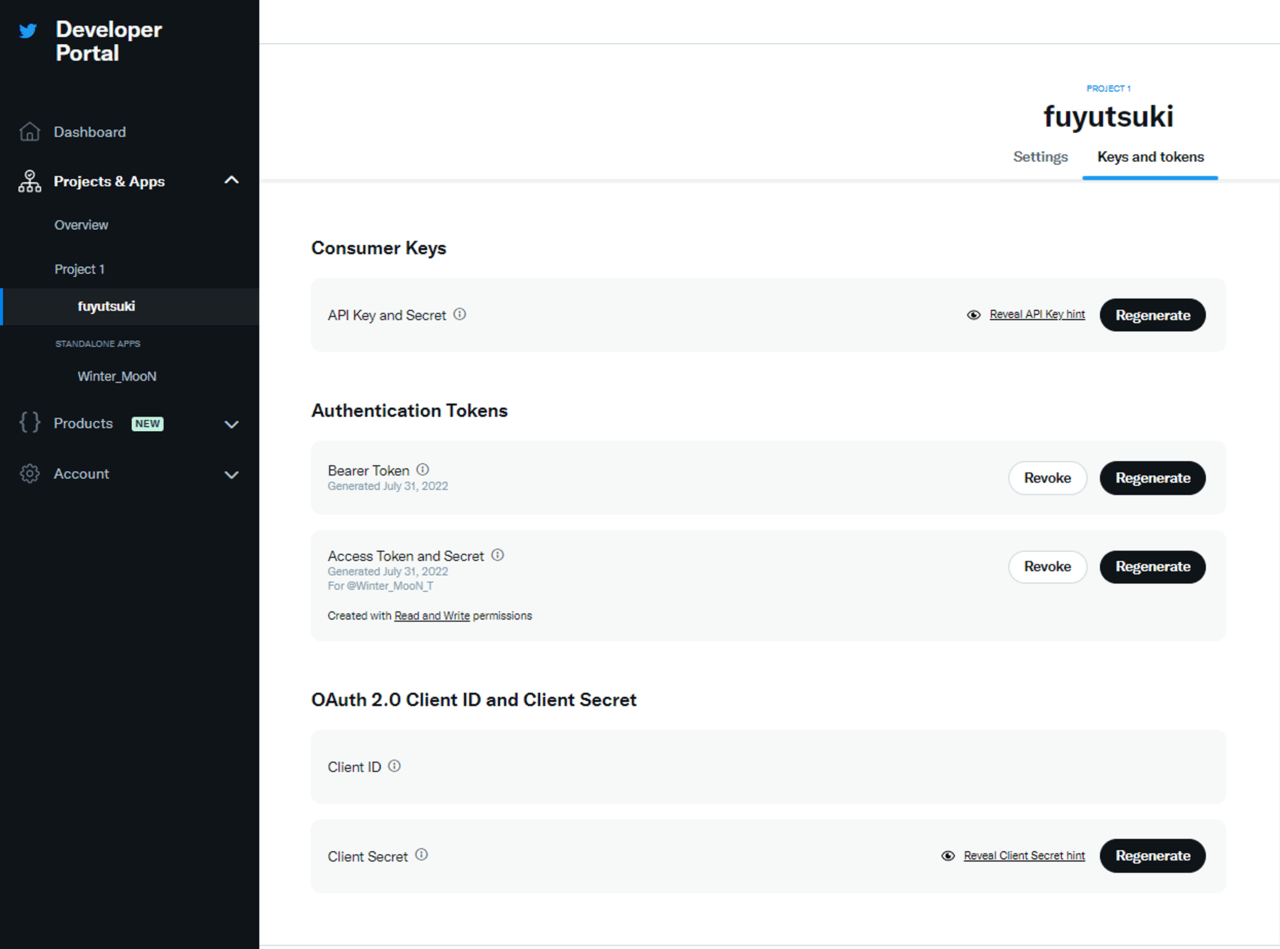
Task: Click info icon beside Bearer Token
Action: [423, 469]
